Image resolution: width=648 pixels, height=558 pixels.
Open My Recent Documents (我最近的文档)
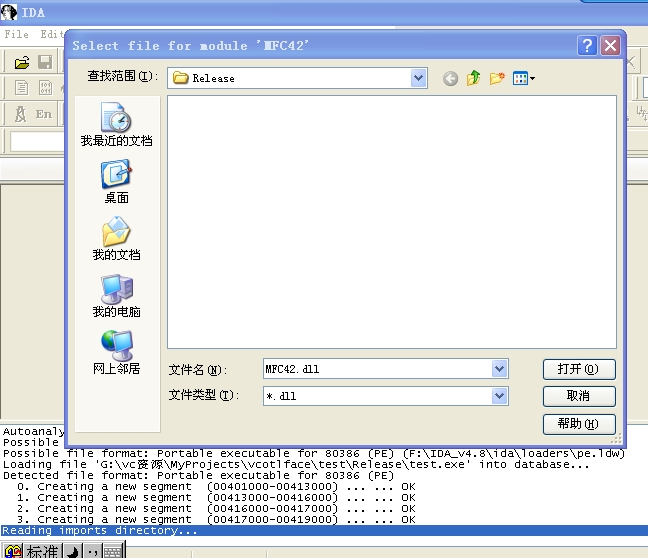coord(117,124)
